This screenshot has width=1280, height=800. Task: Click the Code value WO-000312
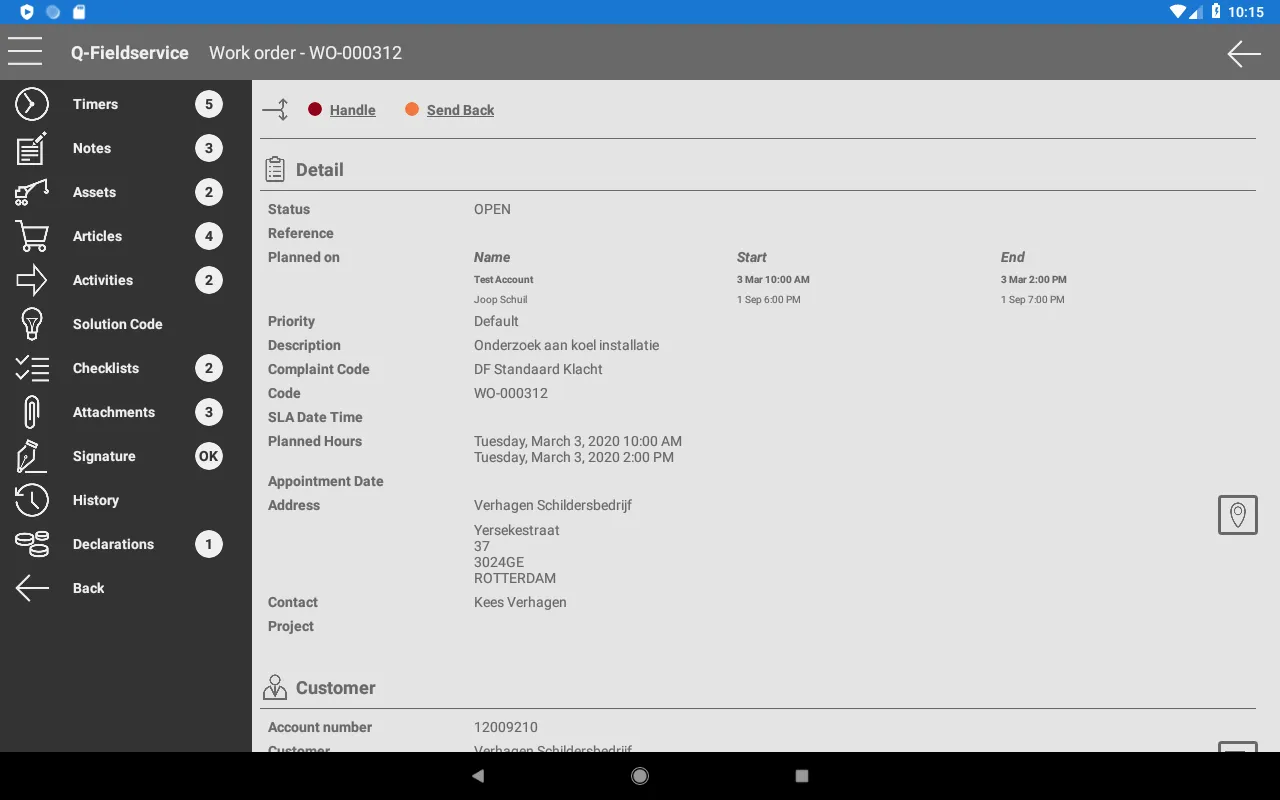[511, 393]
